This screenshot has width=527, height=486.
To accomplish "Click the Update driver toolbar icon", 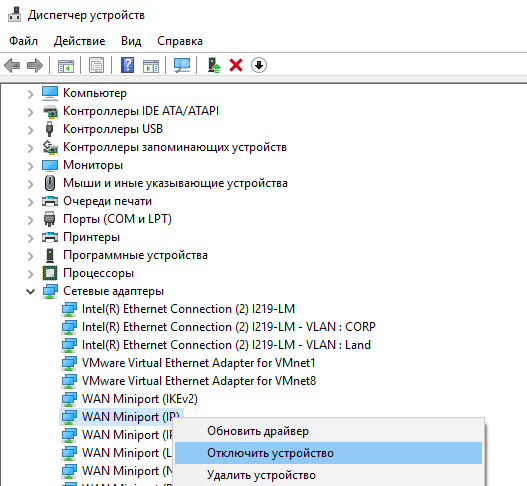I will (214, 65).
